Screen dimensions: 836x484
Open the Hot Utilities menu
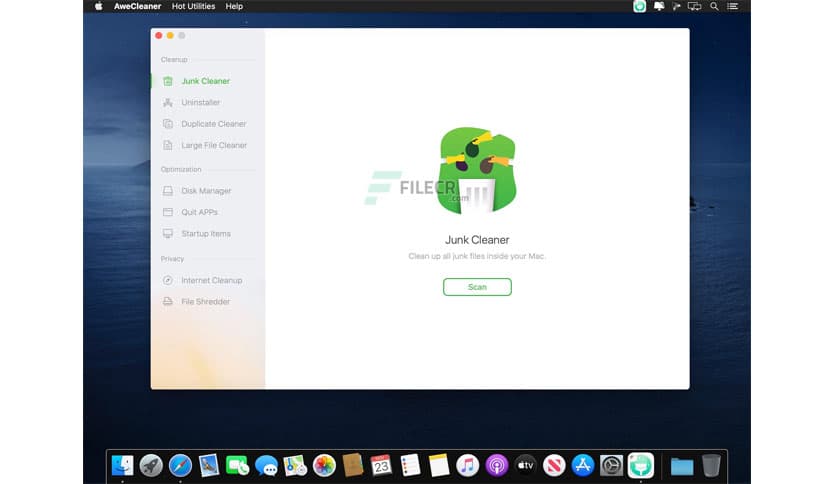[x=193, y=6]
